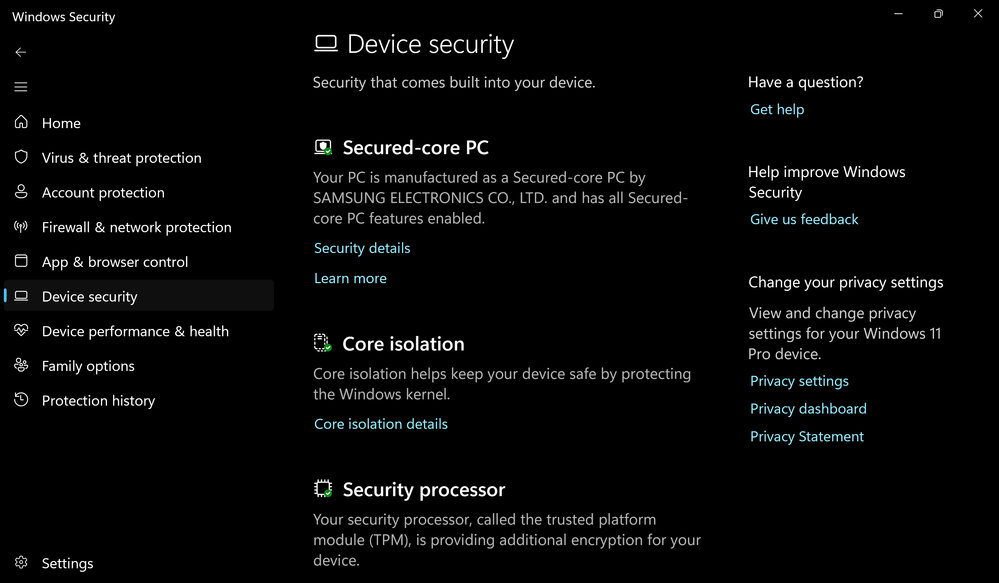
Task: Click the Firewall & network protection antenna icon
Action: tap(21, 226)
